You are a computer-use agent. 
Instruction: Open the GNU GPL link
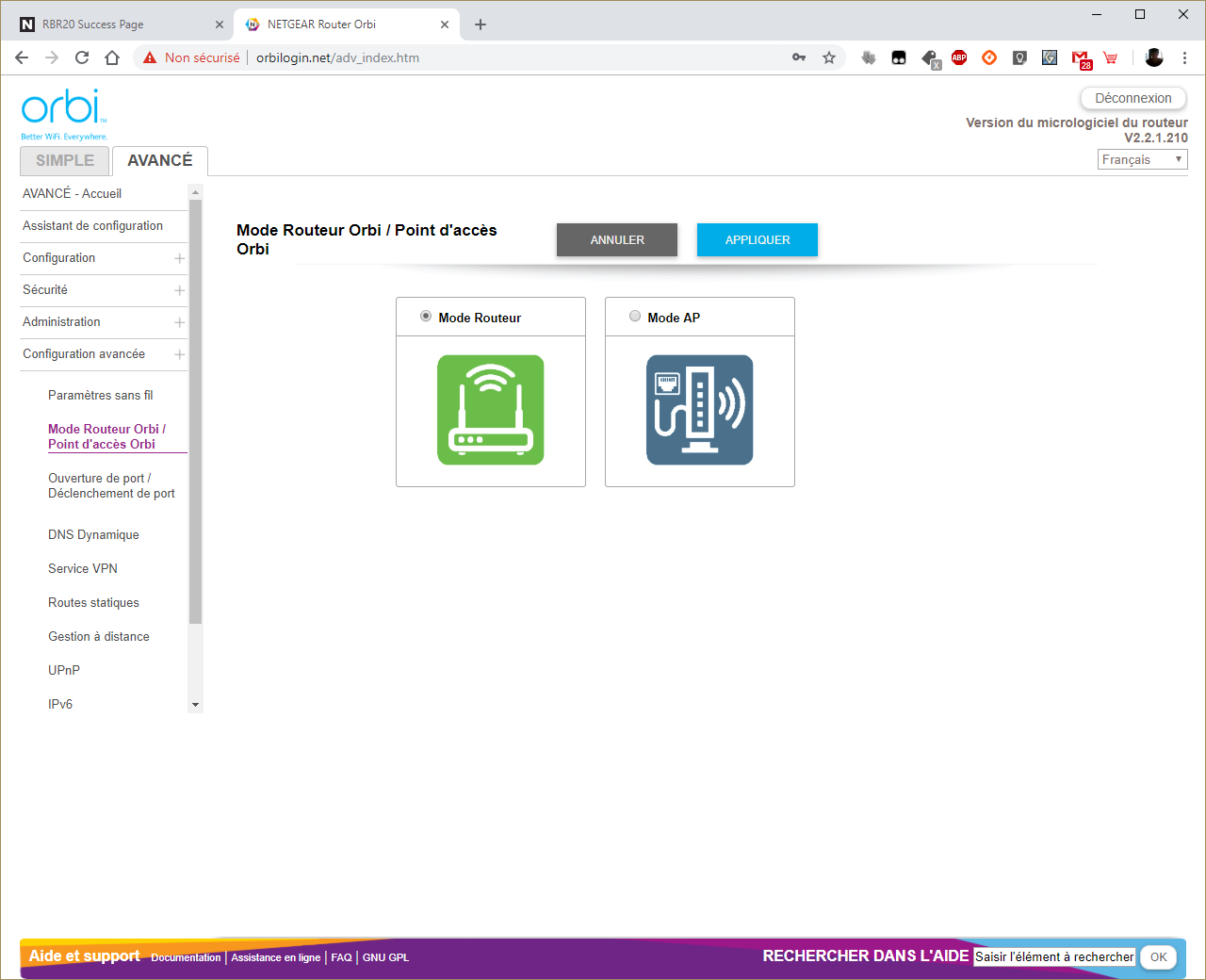click(386, 957)
